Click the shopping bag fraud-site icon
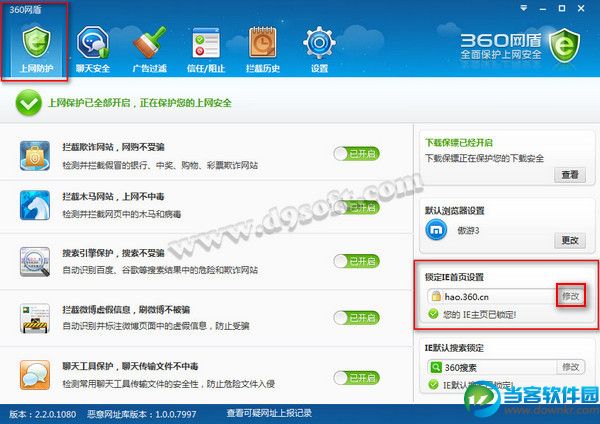Viewport: 600px width, 424px height. pos(35,155)
